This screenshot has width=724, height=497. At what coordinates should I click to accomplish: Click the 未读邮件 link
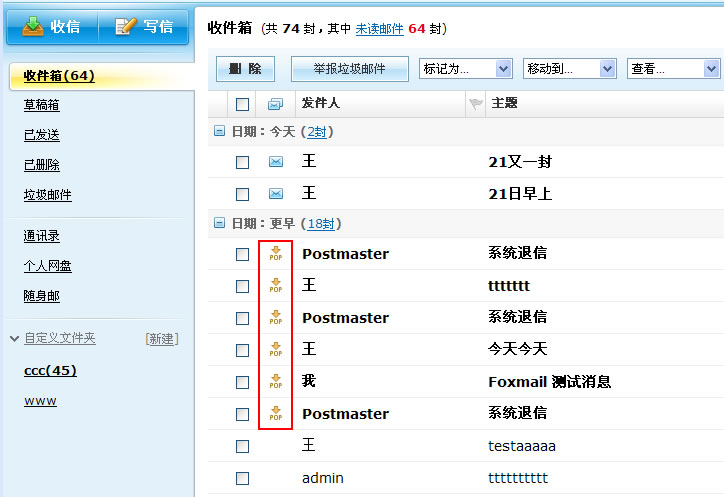(x=379, y=28)
